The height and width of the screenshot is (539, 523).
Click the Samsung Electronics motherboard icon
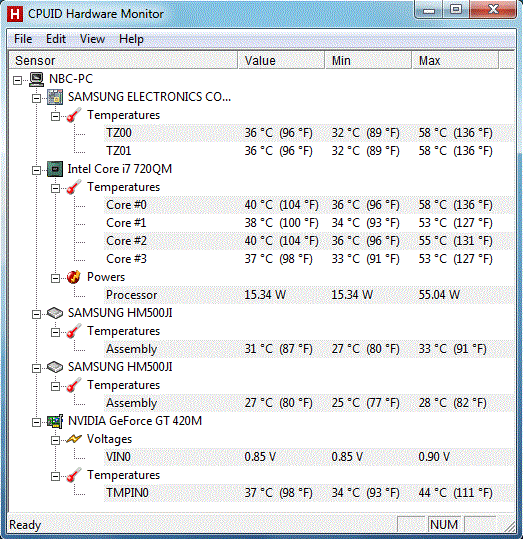[x=55, y=97]
